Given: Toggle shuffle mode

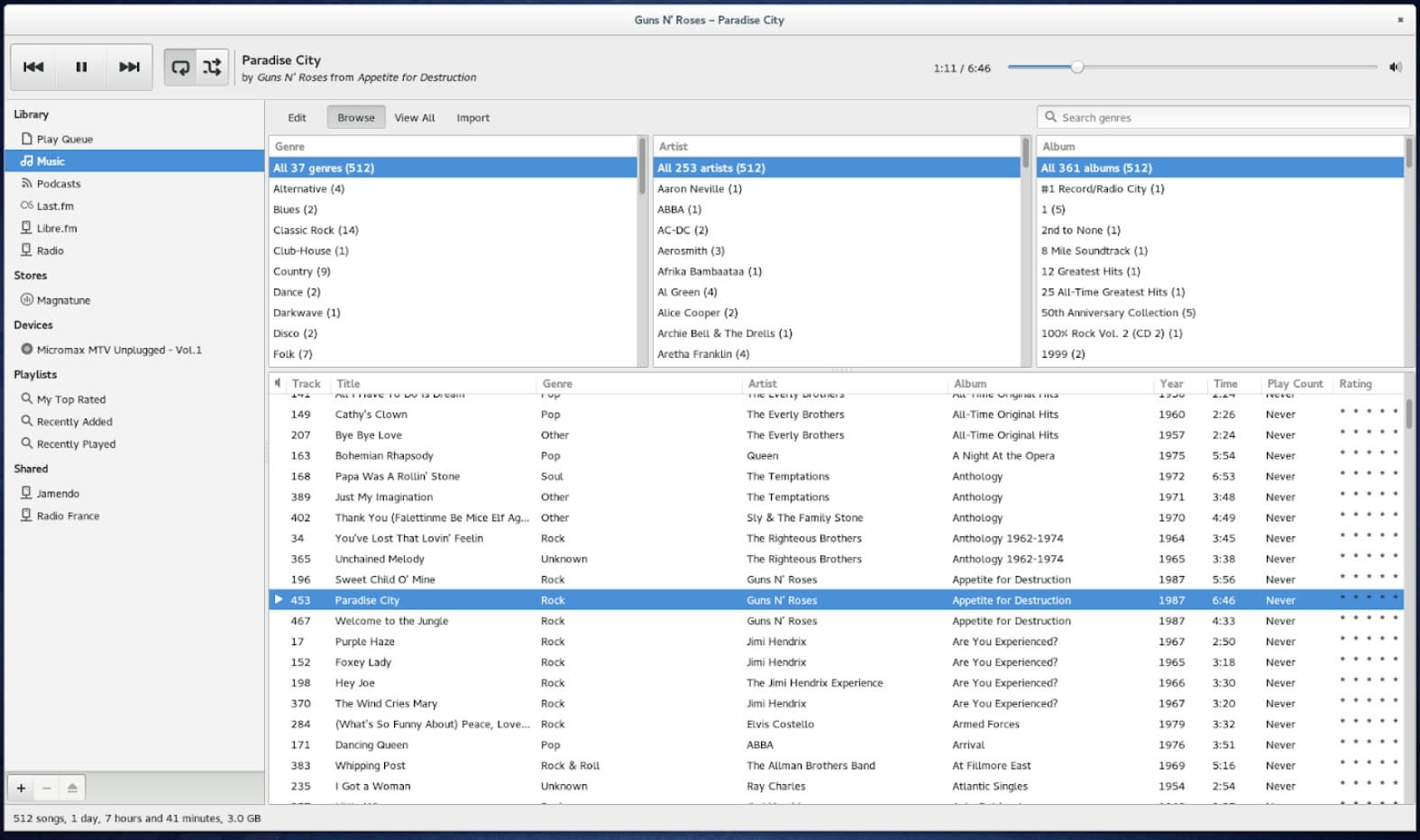Looking at the screenshot, I should pos(212,68).
